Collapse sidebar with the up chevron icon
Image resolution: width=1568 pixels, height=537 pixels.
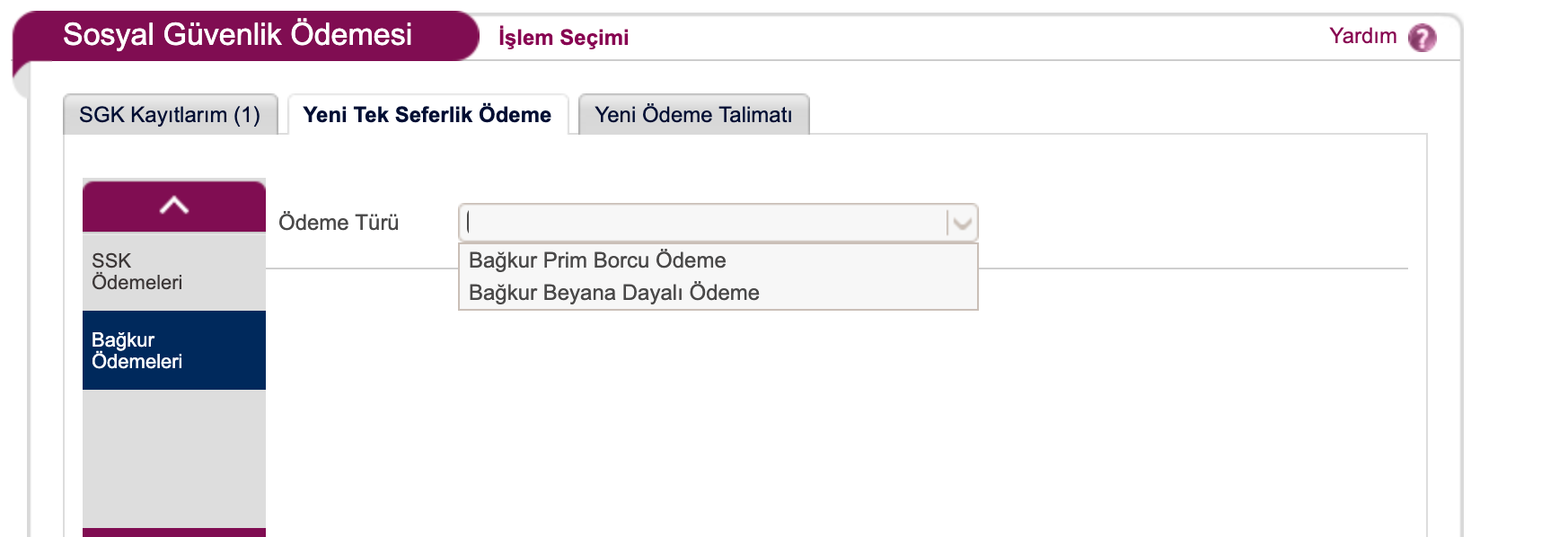(x=174, y=206)
